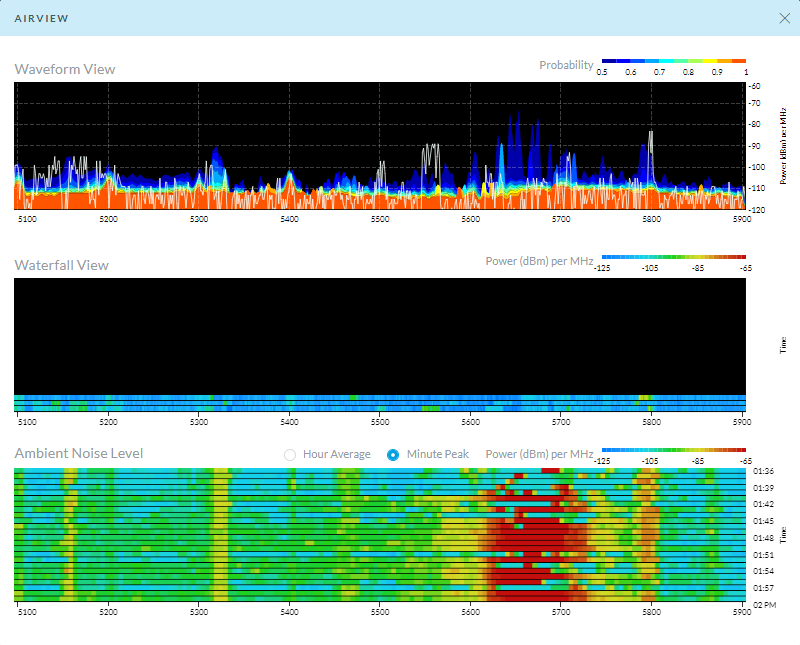
Task: Select the Hour Average radio option
Action: [x=290, y=454]
